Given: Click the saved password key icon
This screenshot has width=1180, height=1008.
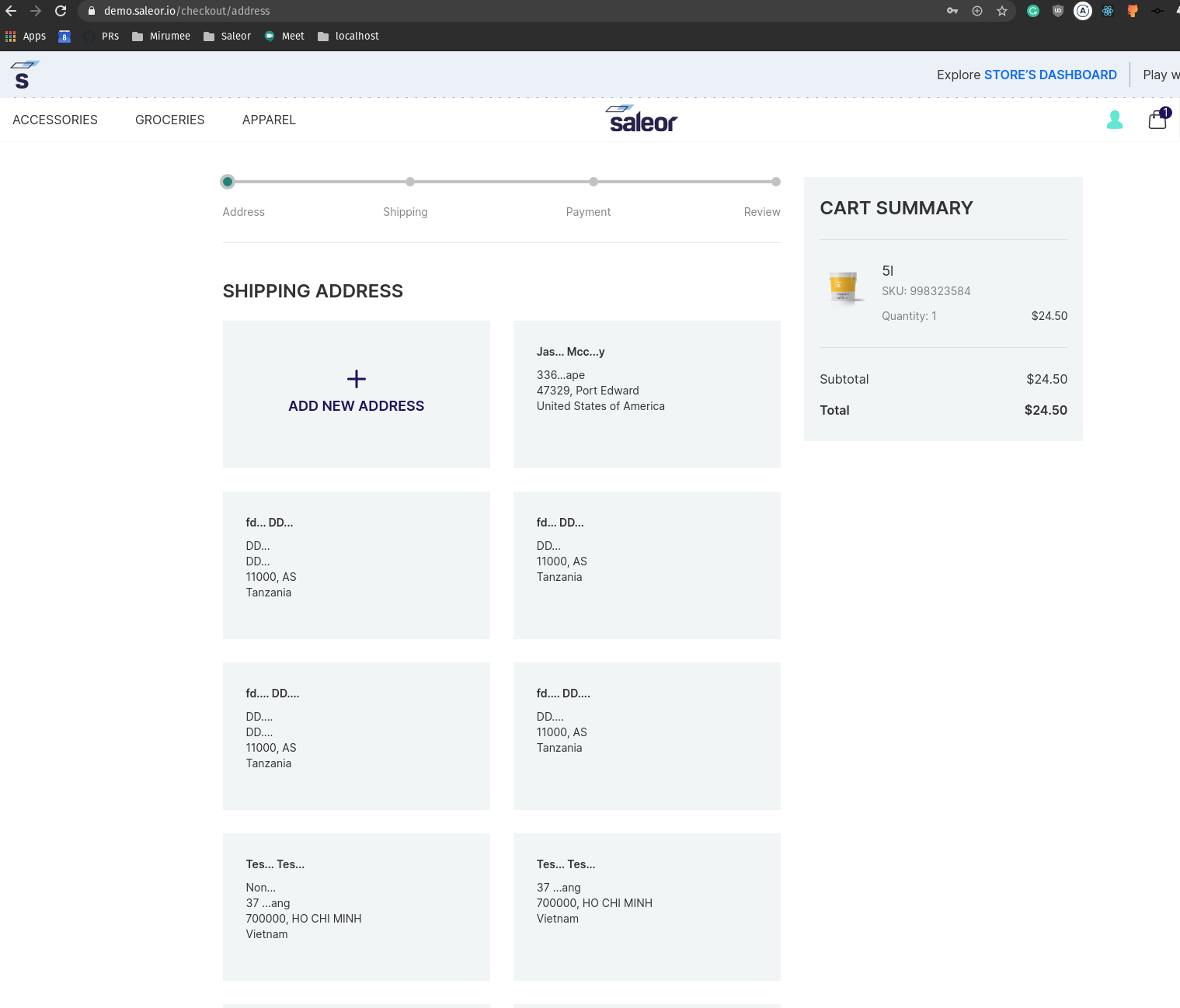Looking at the screenshot, I should point(952,11).
